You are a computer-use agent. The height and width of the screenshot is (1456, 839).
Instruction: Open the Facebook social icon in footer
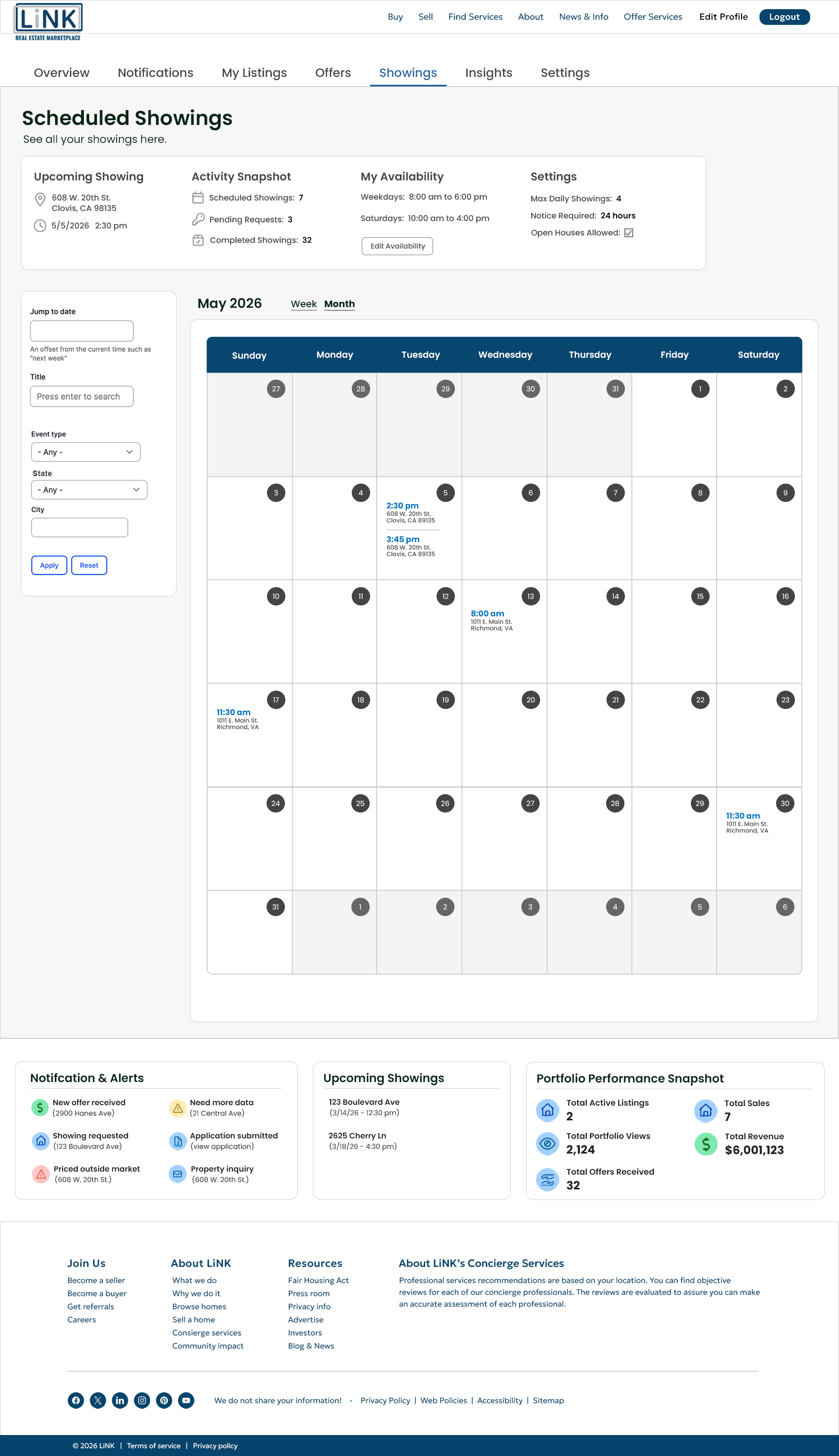76,1400
